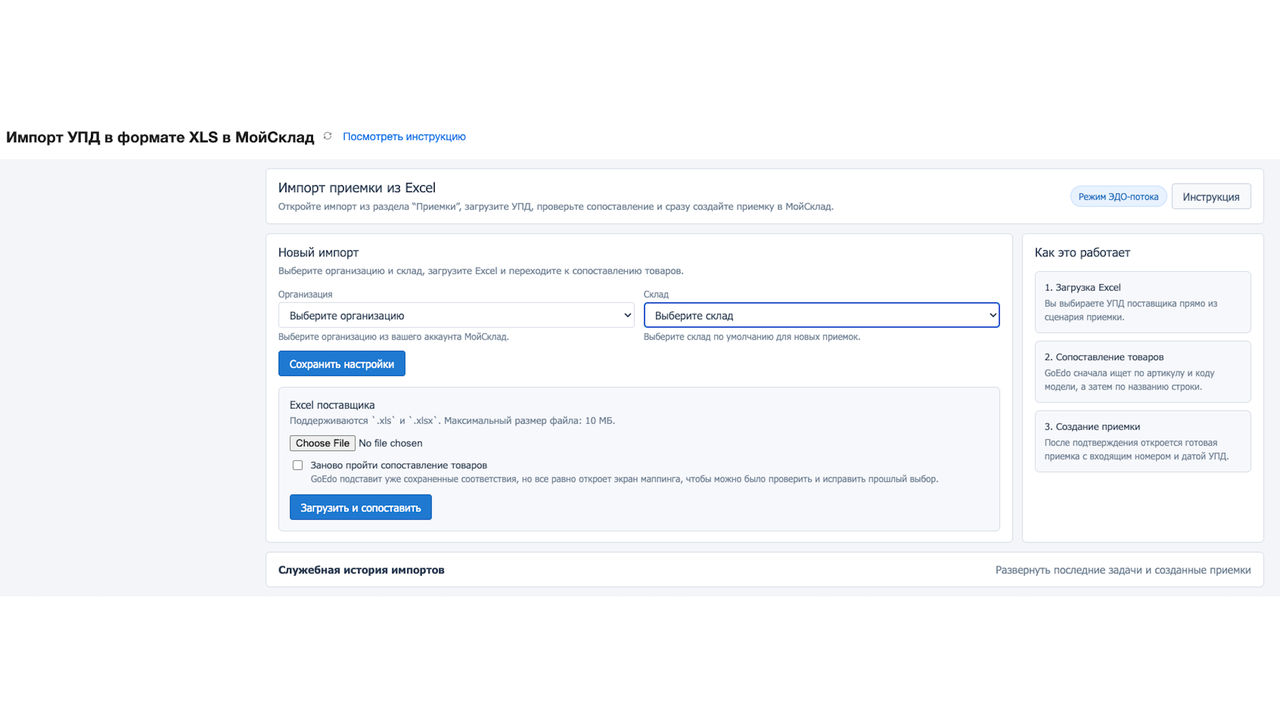Click Развернуть последние задачи и созданные приемки
This screenshot has height=720, width=1280.
pos(1122,570)
